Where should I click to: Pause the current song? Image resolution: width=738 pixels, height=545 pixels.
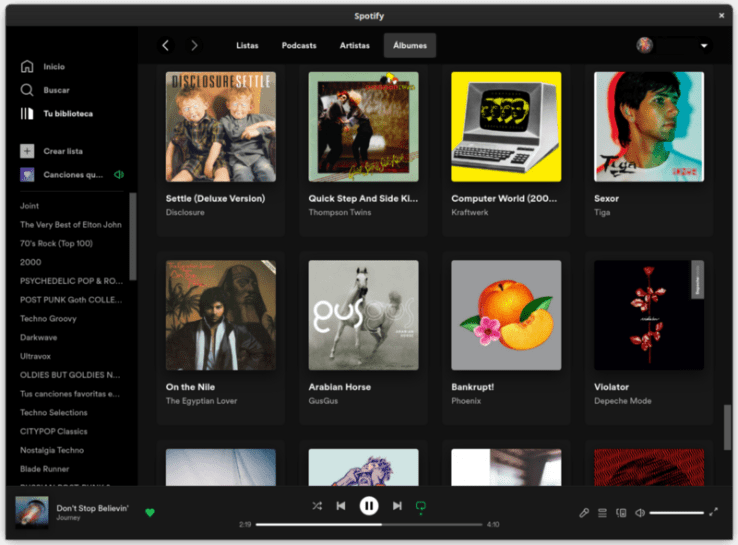[x=369, y=506]
